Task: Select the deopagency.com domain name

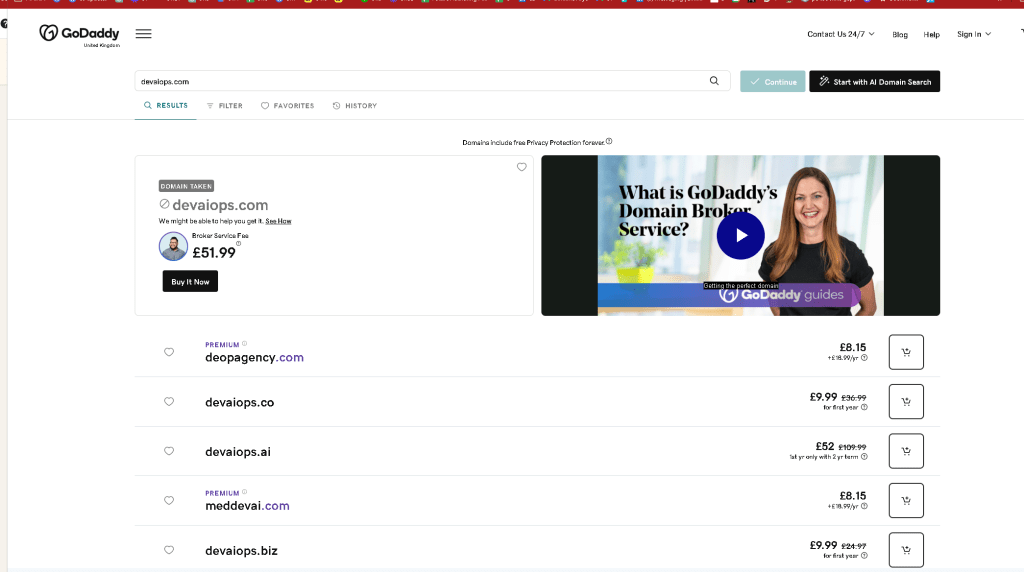Action: point(255,357)
